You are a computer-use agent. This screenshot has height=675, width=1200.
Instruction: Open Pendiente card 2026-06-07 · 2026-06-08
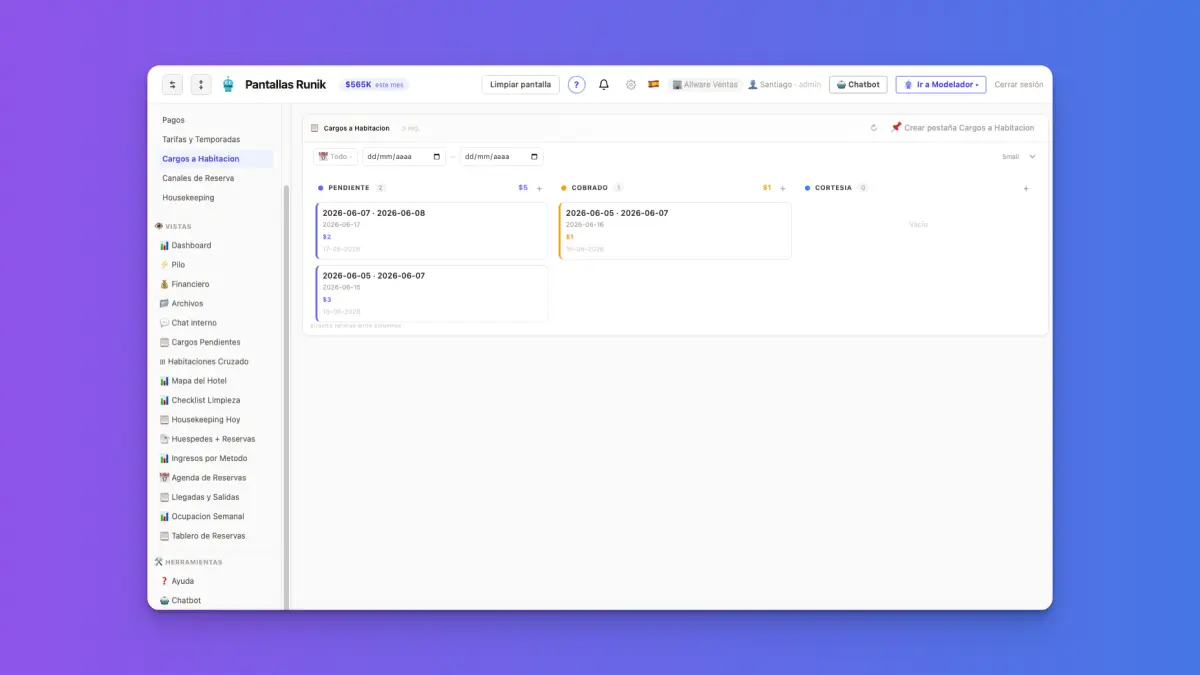[x=432, y=231]
